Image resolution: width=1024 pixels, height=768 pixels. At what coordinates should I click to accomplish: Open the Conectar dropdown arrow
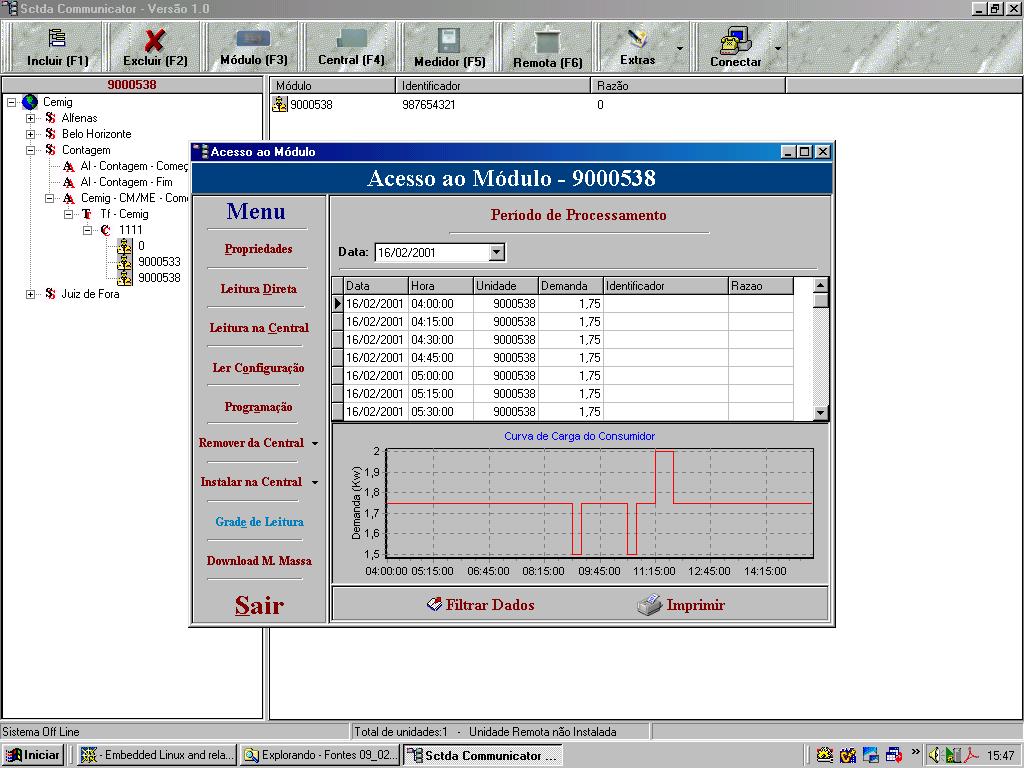pos(778,48)
